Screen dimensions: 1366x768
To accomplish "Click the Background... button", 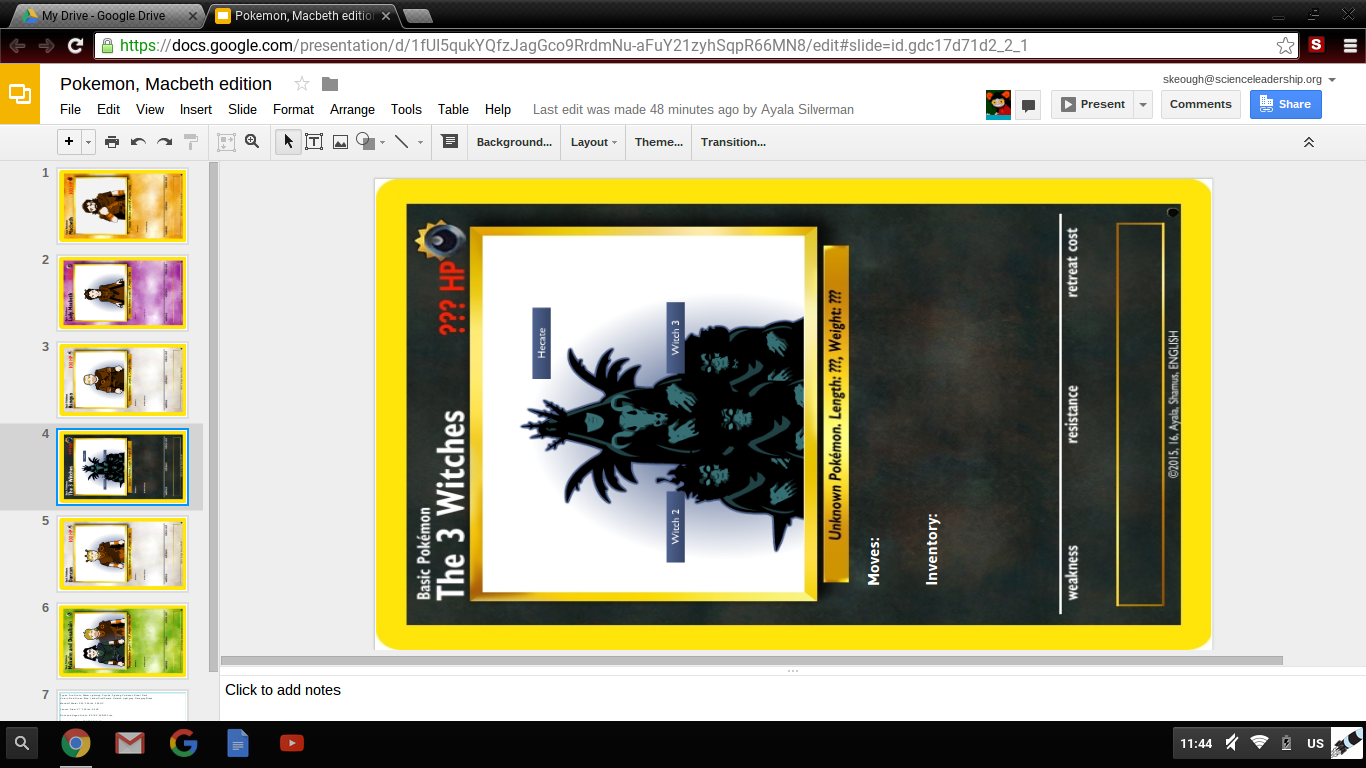I will 514,142.
